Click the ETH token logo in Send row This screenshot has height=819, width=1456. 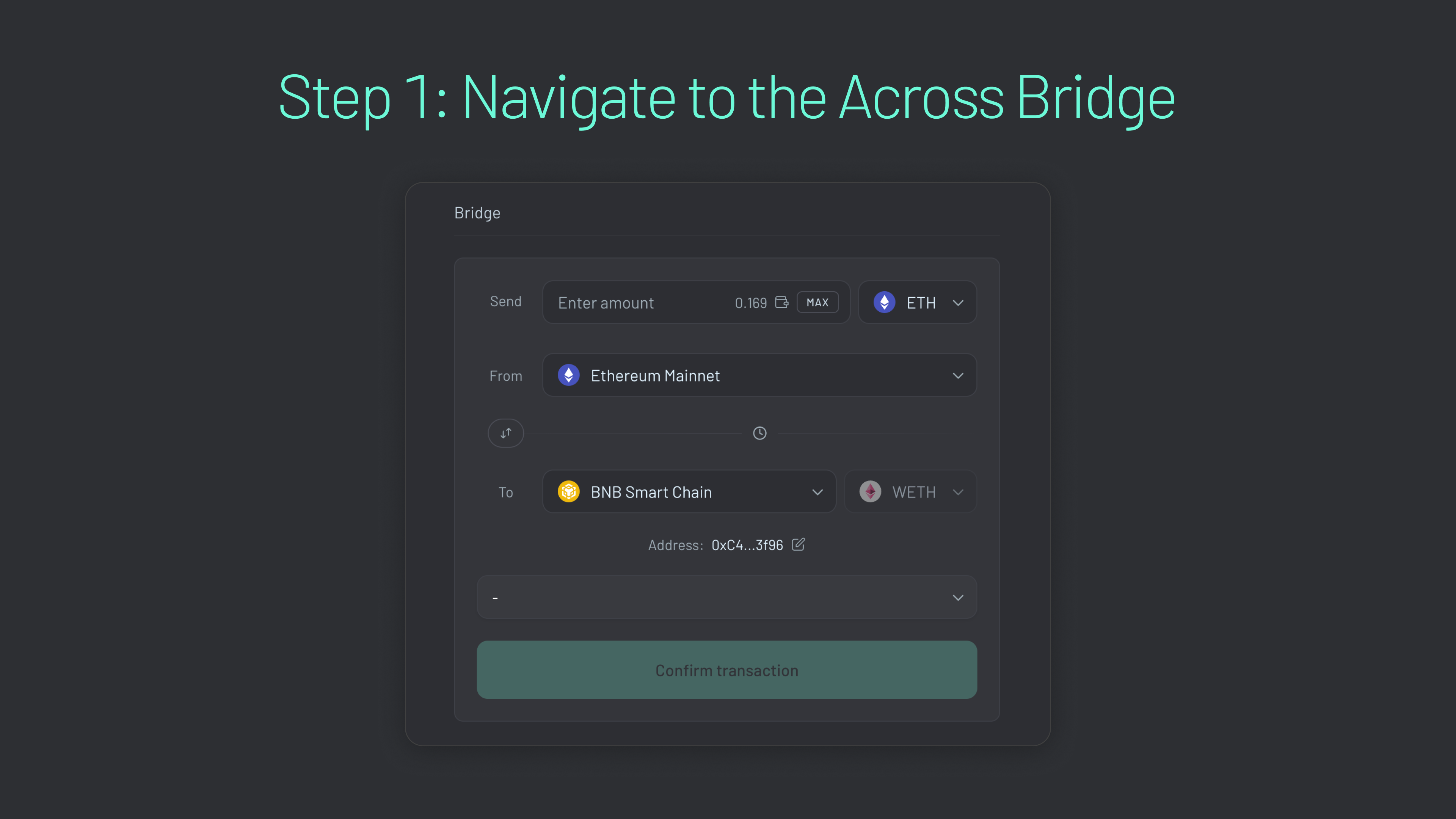point(885,303)
